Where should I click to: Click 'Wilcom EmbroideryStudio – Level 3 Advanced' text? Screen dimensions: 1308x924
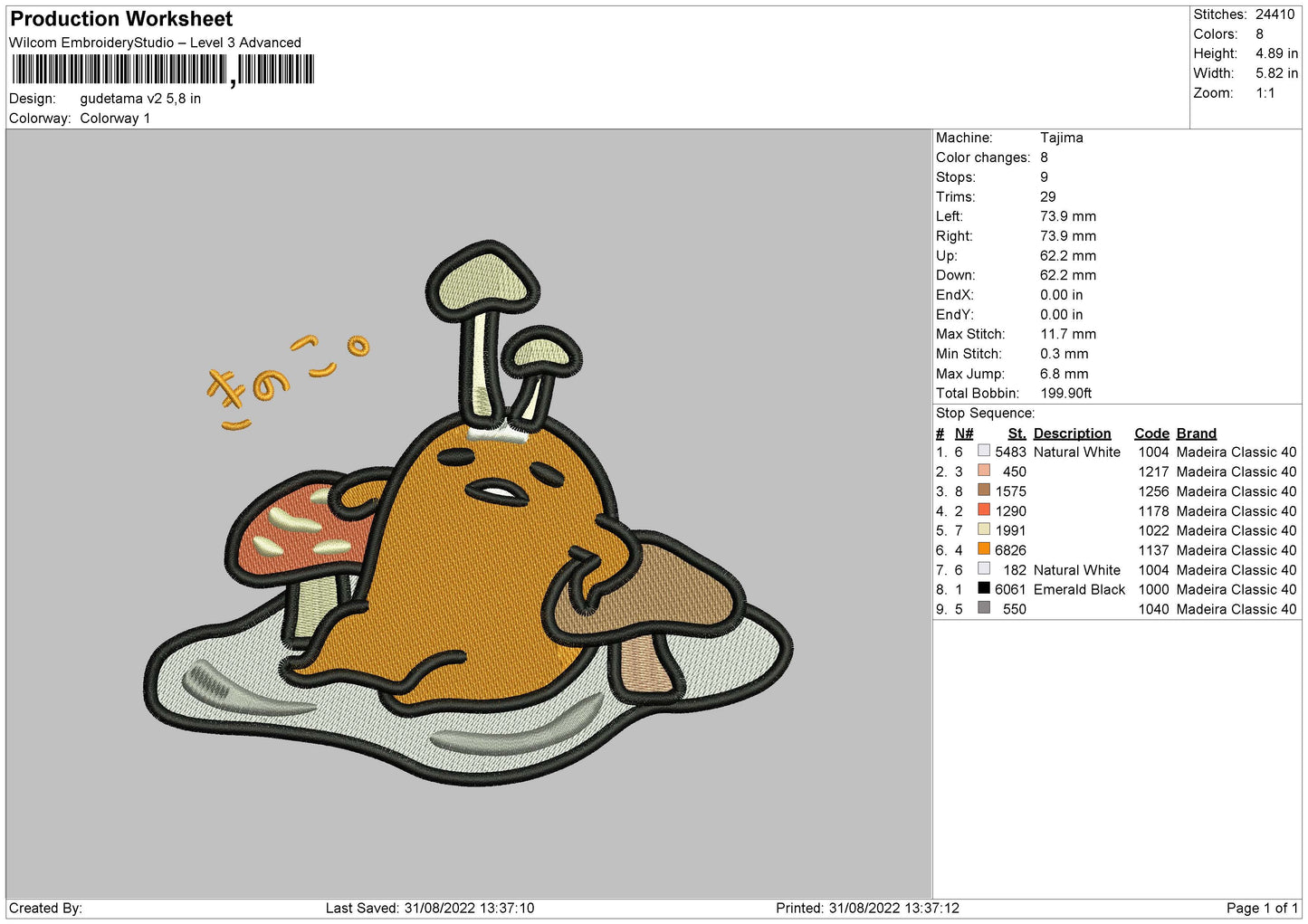tap(155, 43)
